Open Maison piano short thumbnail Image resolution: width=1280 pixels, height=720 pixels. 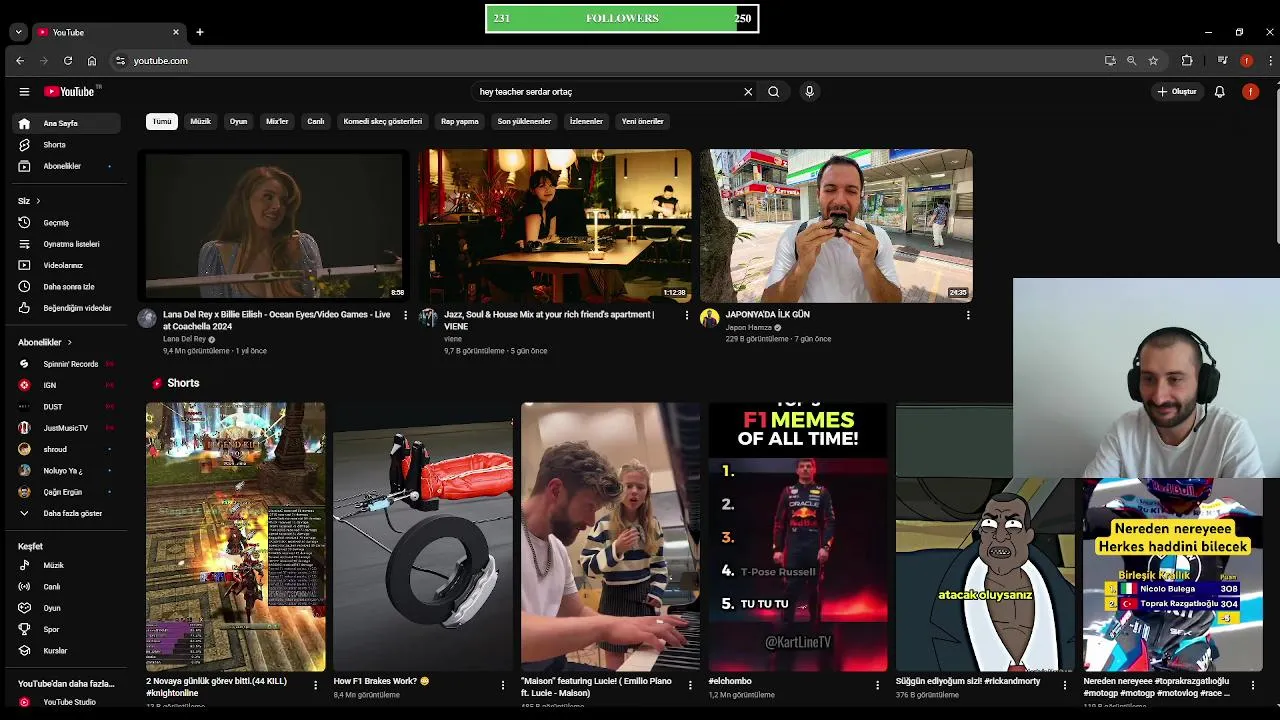tap(610, 536)
